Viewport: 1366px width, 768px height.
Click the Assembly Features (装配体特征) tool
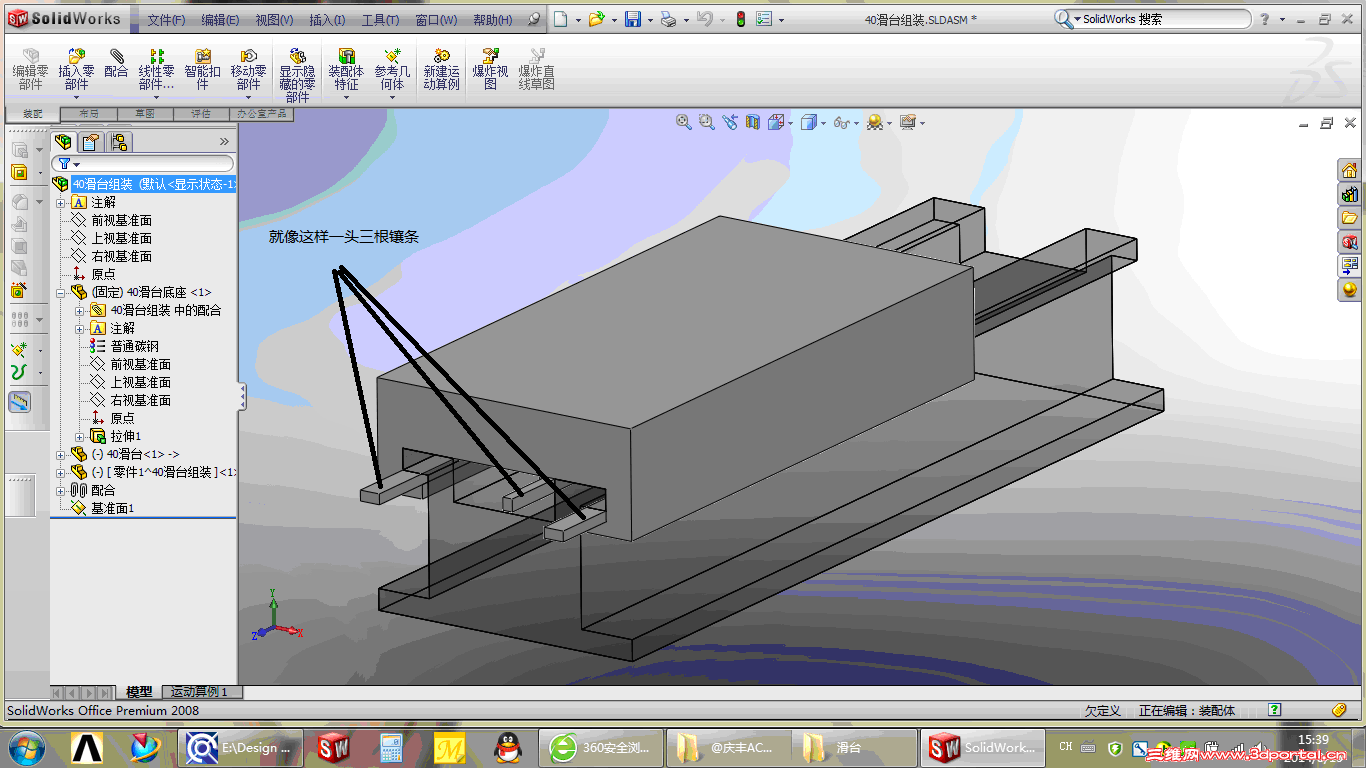coord(346,68)
